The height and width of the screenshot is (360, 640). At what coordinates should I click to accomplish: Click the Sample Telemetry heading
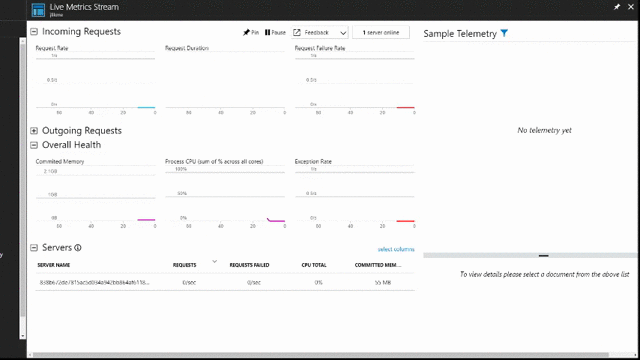(x=460, y=33)
